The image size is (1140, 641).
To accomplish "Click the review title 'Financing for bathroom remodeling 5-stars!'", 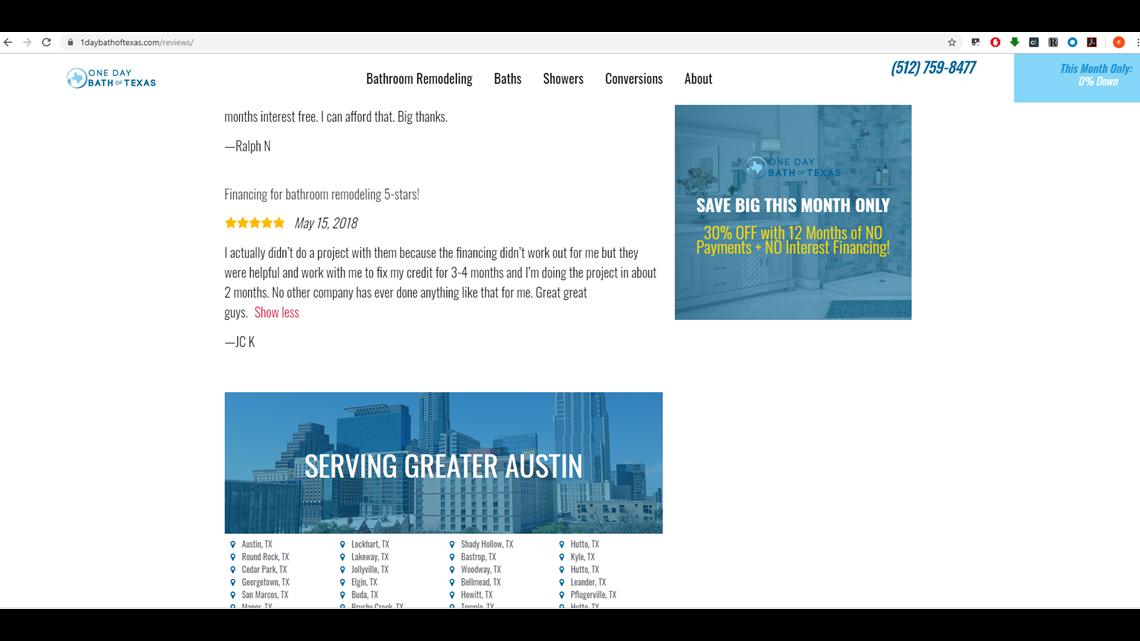I will point(321,194).
